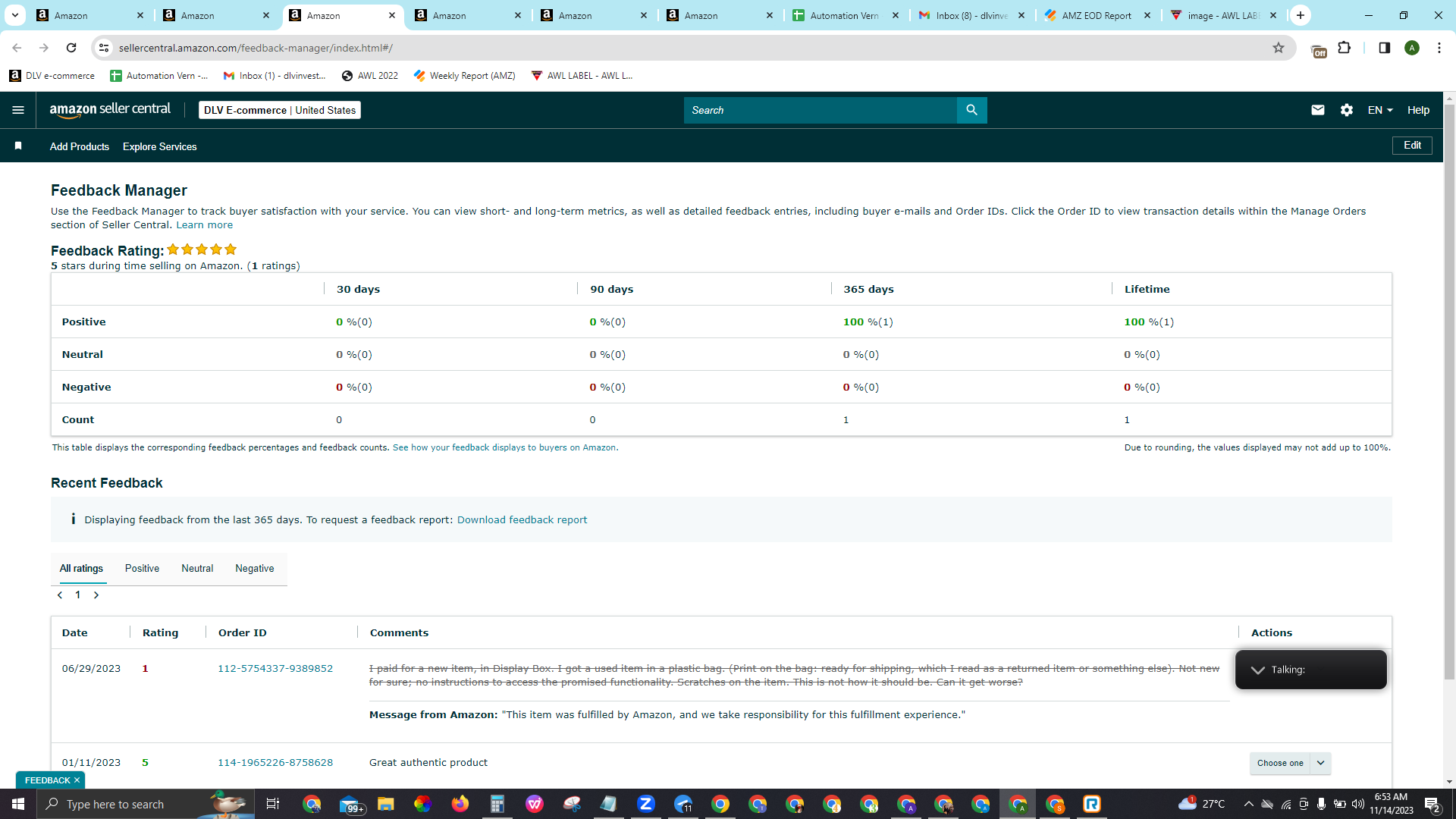The height and width of the screenshot is (819, 1456).
Task: Open See how your feedback displays link
Action: tap(504, 447)
